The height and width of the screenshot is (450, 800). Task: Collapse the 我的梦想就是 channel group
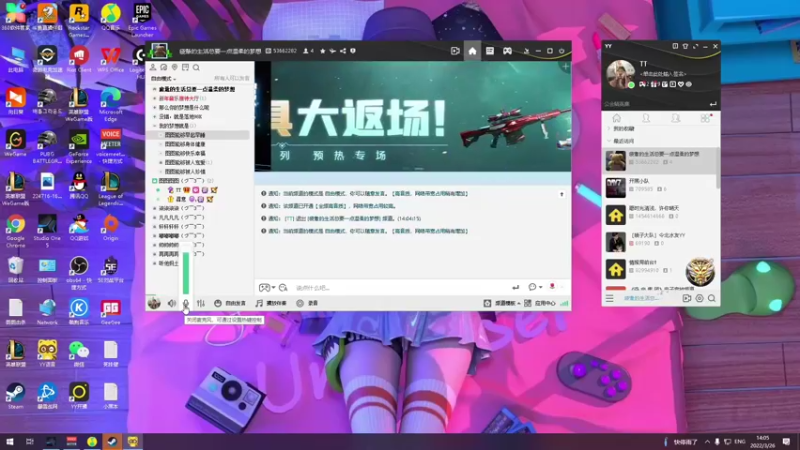coord(155,126)
